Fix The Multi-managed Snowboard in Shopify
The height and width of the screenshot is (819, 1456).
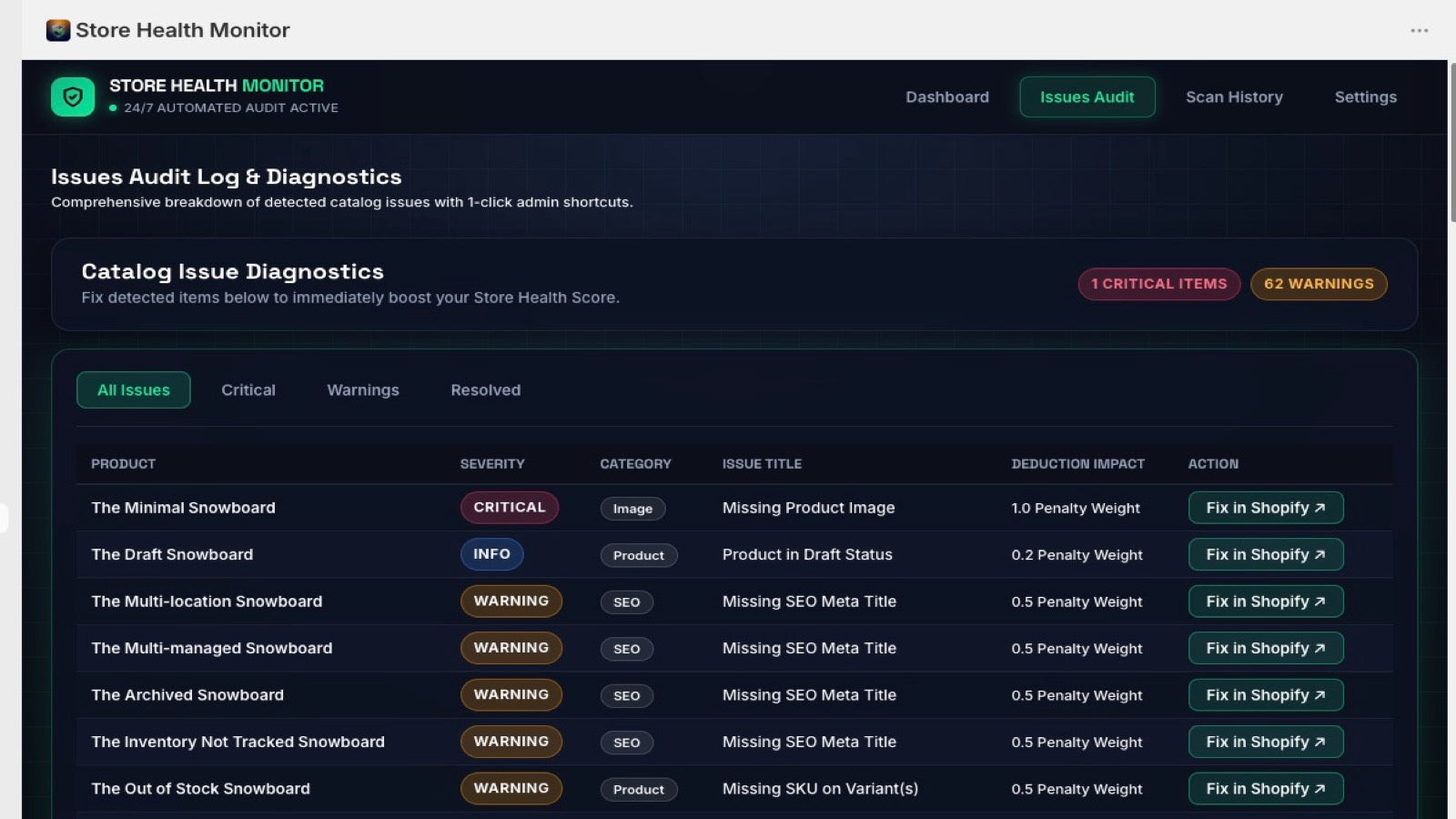(x=1266, y=648)
